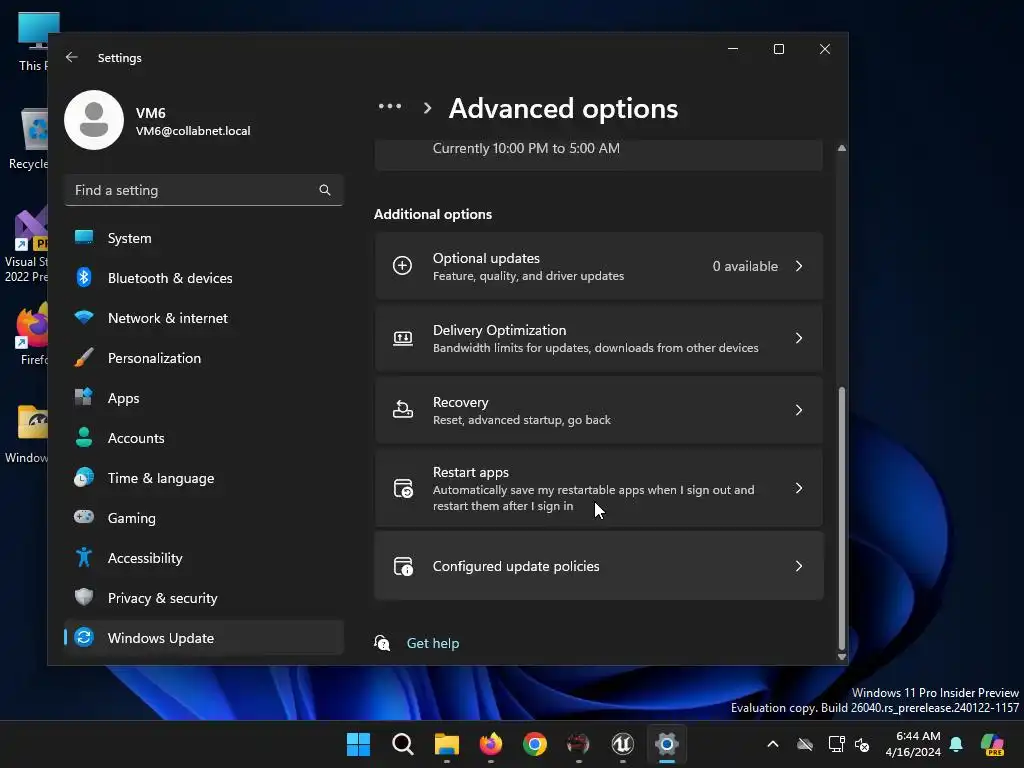This screenshot has width=1024, height=768.
Task: Click the Optional updates plus-circle icon
Action: coord(402,266)
